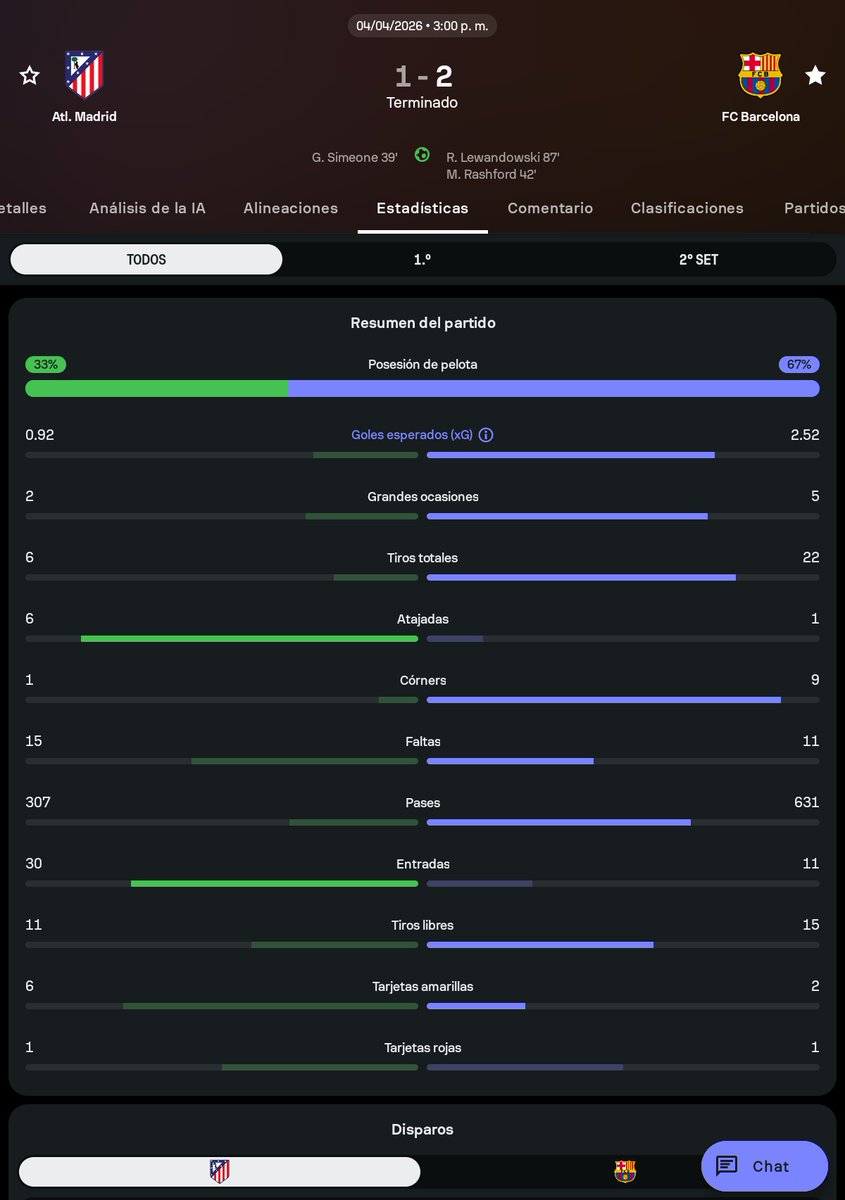Toggle the FC Barcelona favorite star
Viewport: 845px width, 1200px height.
(815, 75)
